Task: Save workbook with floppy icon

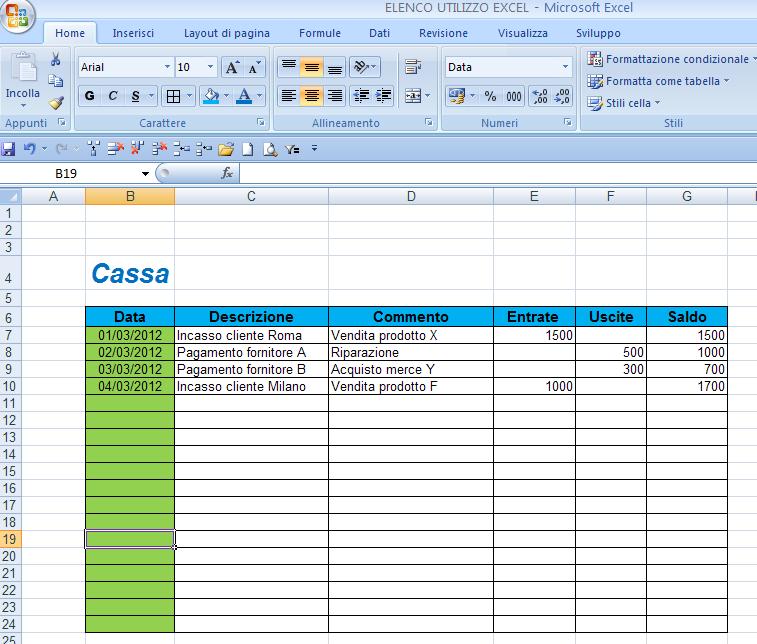Action: (x=8, y=149)
